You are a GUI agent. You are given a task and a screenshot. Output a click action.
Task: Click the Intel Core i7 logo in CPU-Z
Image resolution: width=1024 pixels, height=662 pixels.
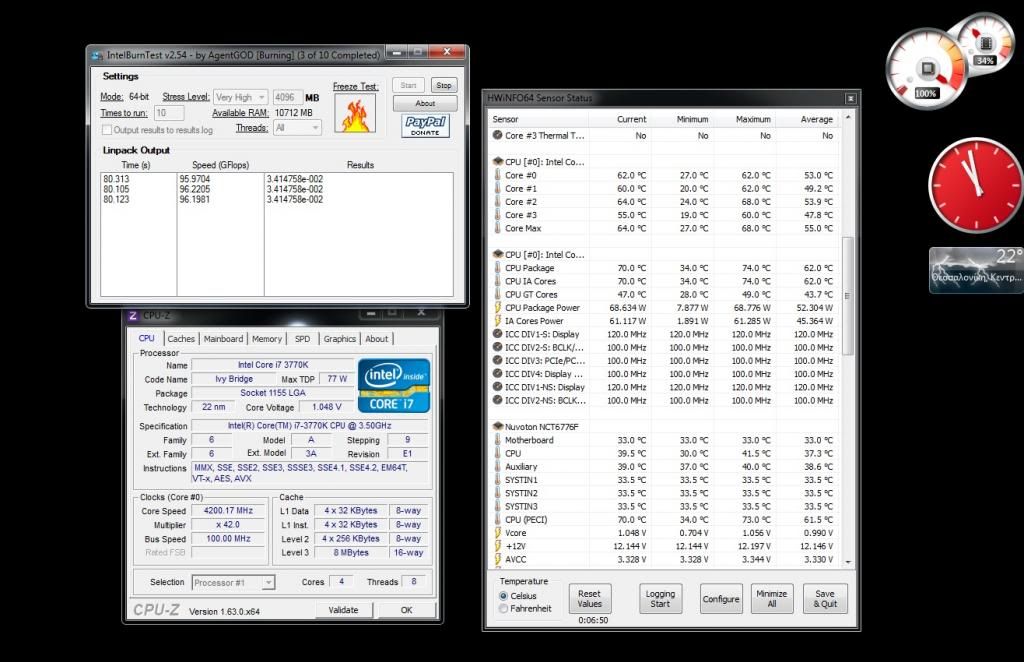(x=395, y=383)
